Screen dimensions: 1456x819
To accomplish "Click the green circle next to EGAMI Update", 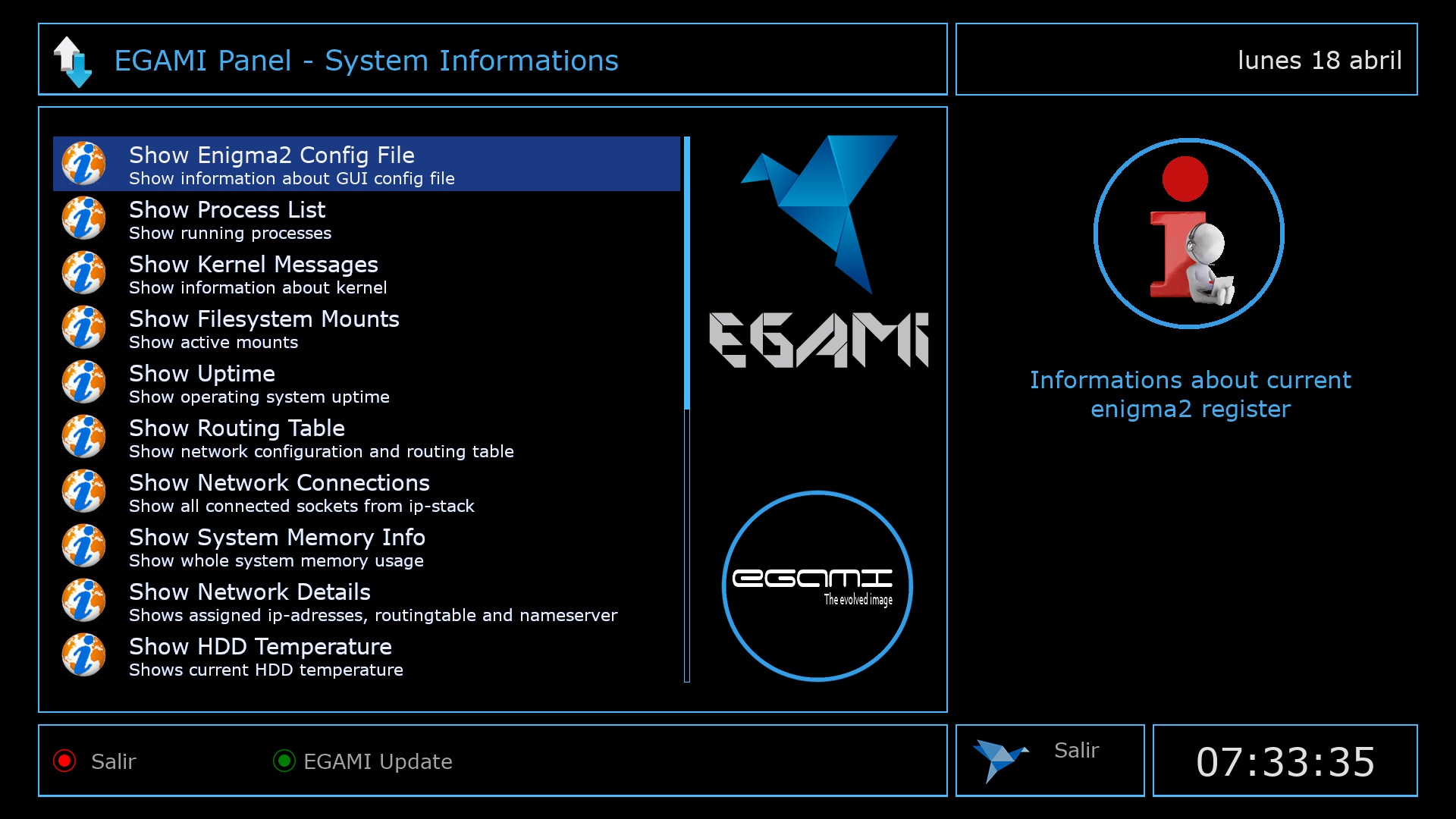I will point(284,761).
